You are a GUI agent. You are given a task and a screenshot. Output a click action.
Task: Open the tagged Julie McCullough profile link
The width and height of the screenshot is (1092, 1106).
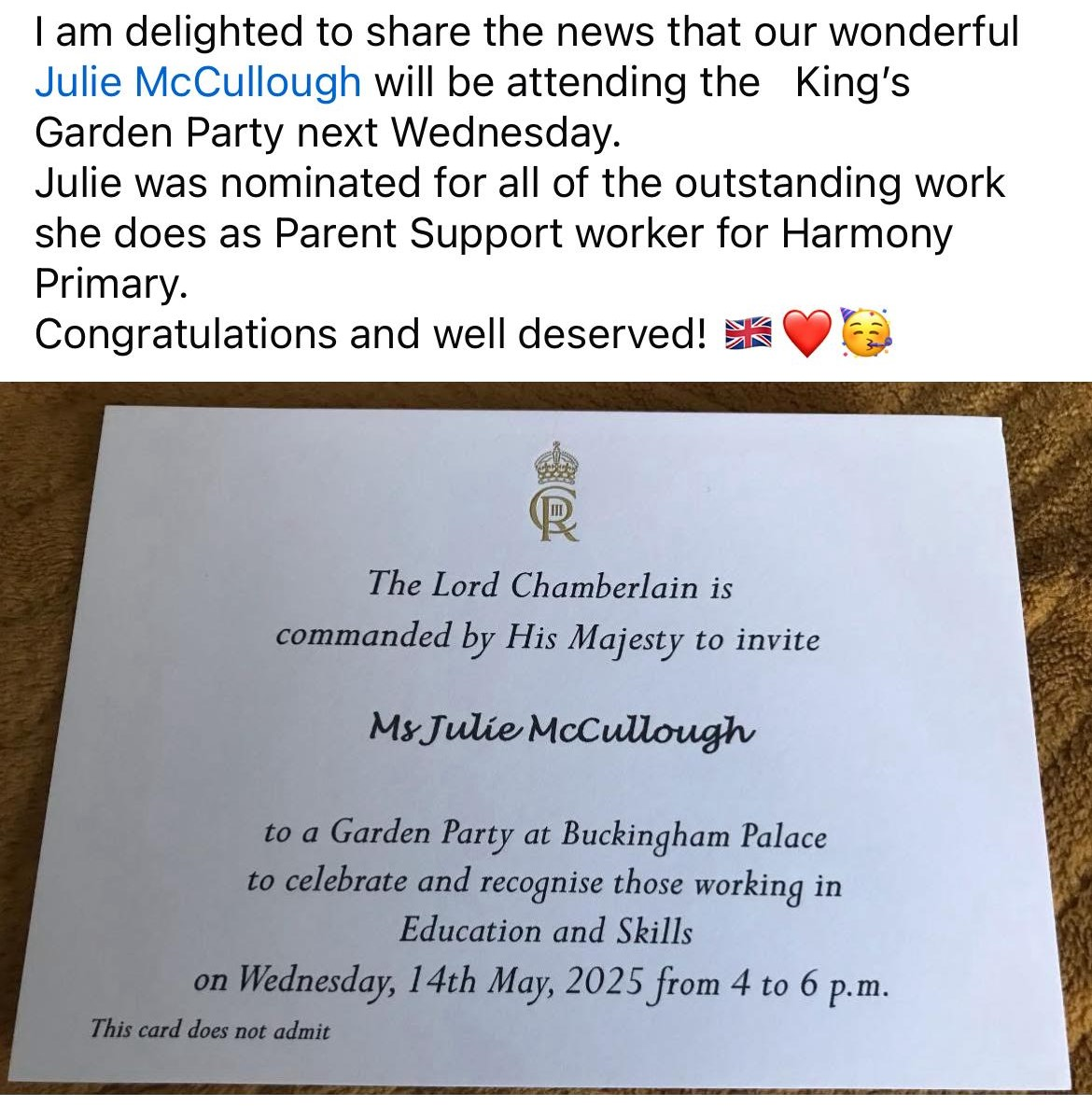[x=198, y=82]
